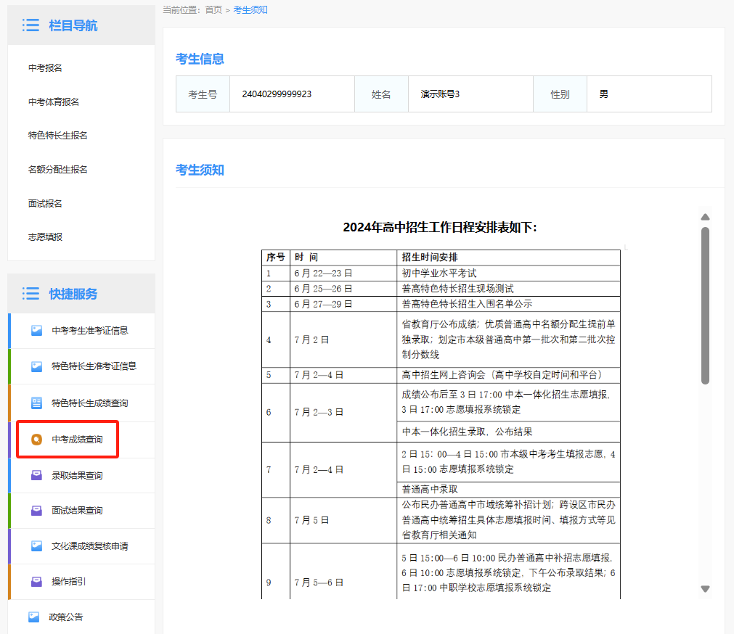Click the 高中招生网上咨询会 table cell
Image resolution: width=734 pixels, height=634 pixels.
[508, 375]
